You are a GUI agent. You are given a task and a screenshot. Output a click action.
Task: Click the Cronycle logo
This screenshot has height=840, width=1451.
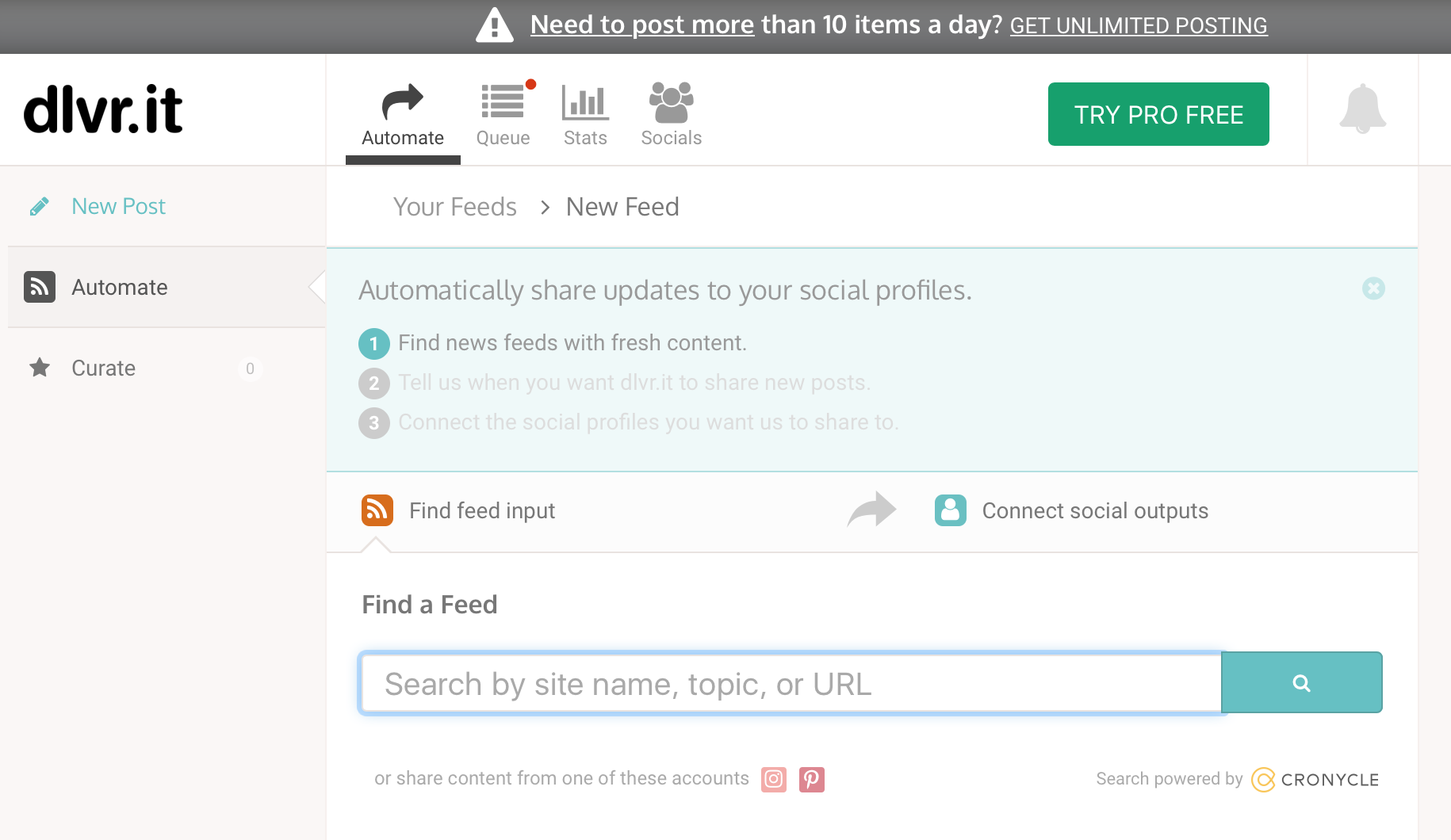click(x=1315, y=780)
